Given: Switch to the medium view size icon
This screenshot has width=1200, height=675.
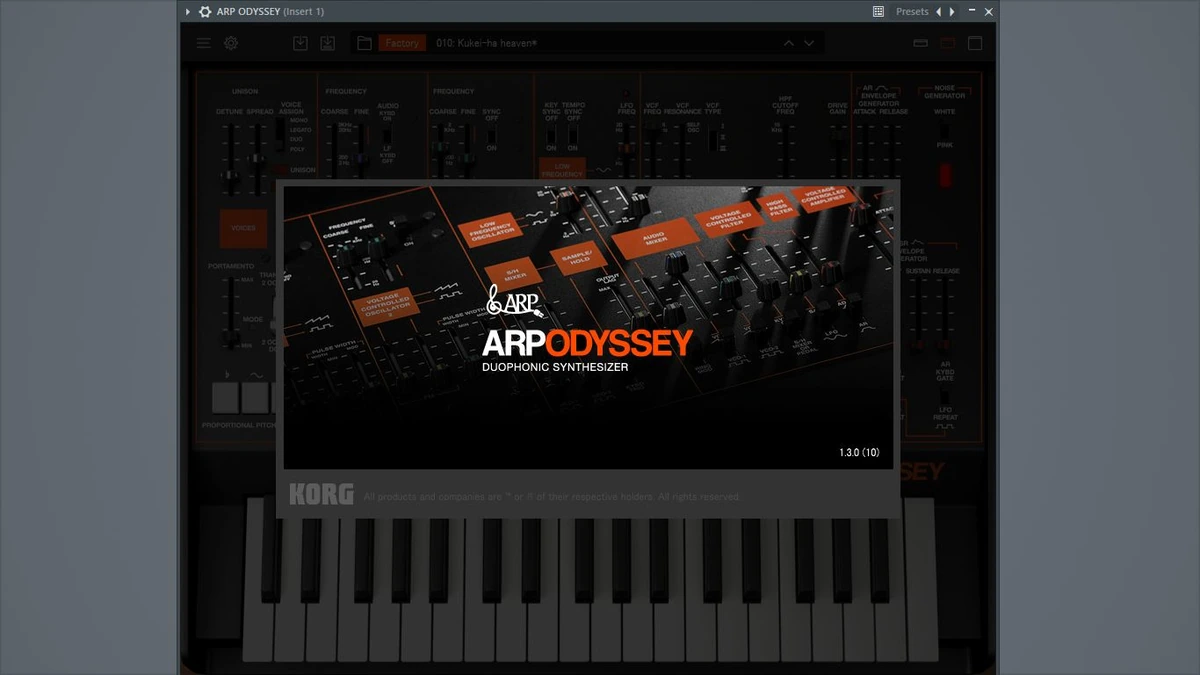Looking at the screenshot, I should click(x=948, y=43).
